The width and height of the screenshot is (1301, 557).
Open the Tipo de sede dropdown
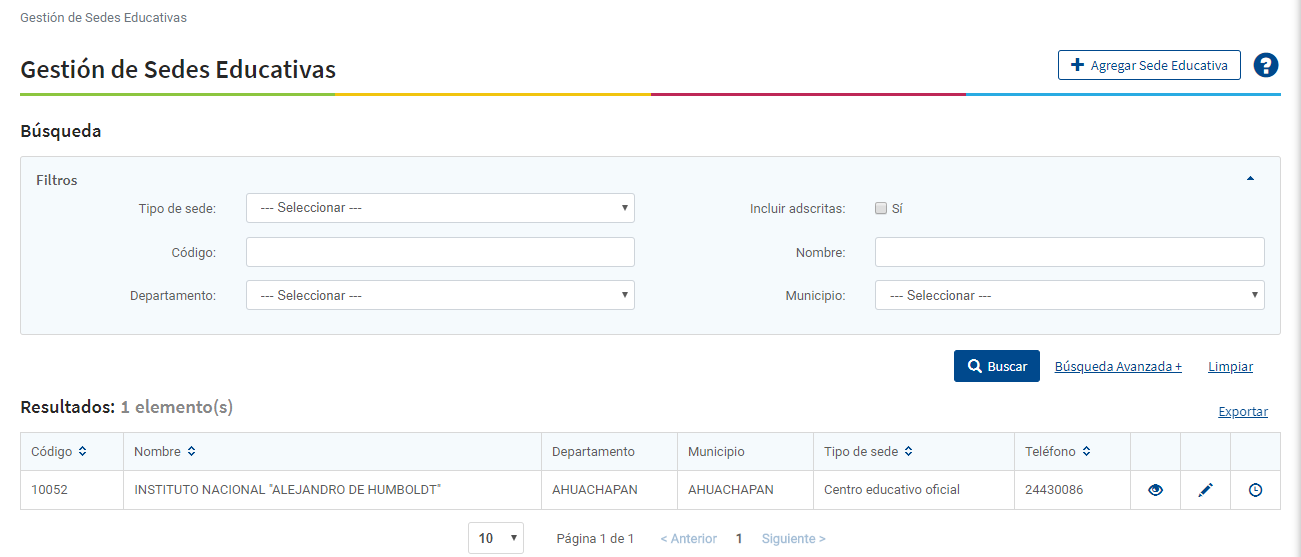coord(440,208)
